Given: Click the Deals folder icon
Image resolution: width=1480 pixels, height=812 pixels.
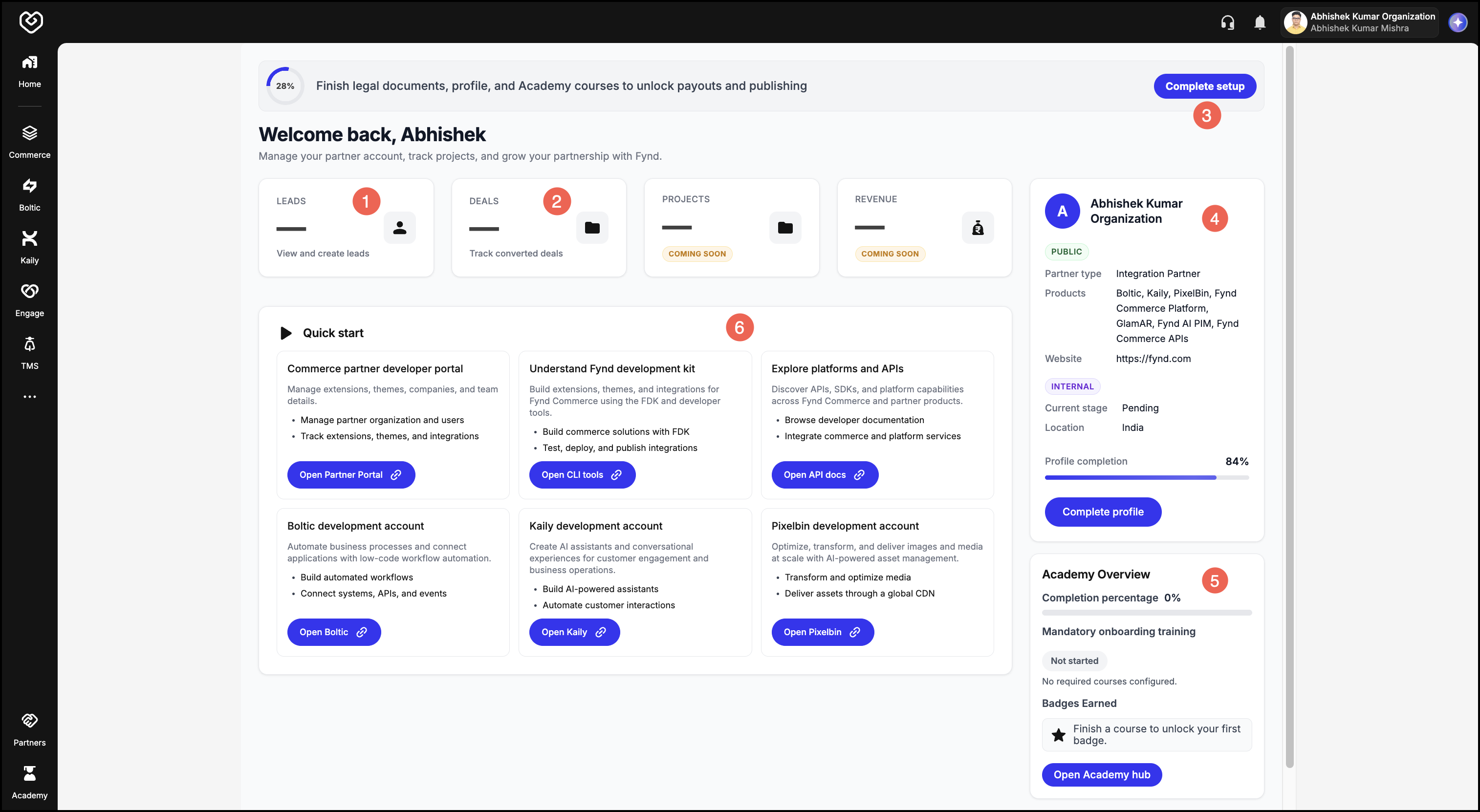Looking at the screenshot, I should click(592, 228).
